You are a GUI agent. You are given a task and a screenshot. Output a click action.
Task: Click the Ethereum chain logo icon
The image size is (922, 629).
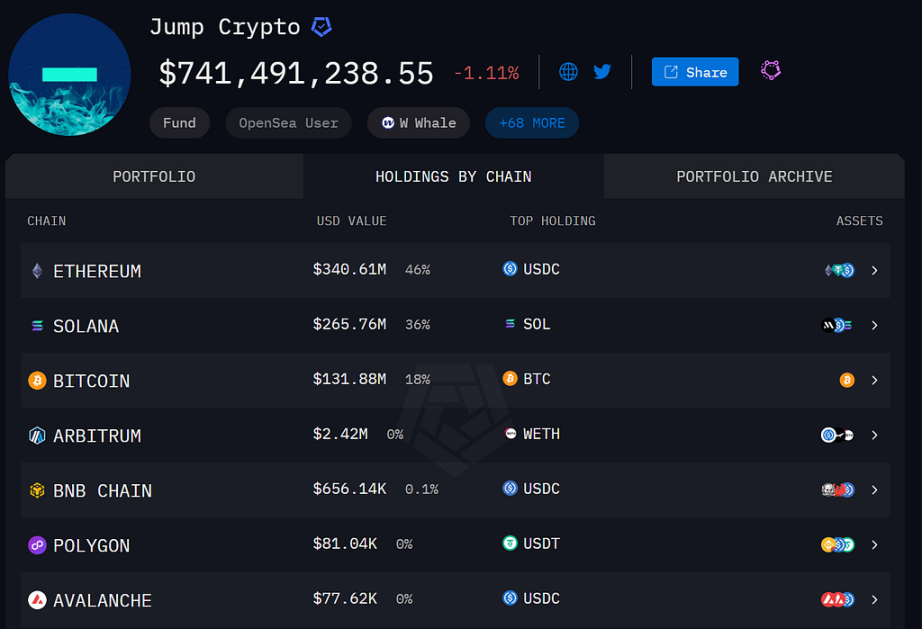[37, 271]
